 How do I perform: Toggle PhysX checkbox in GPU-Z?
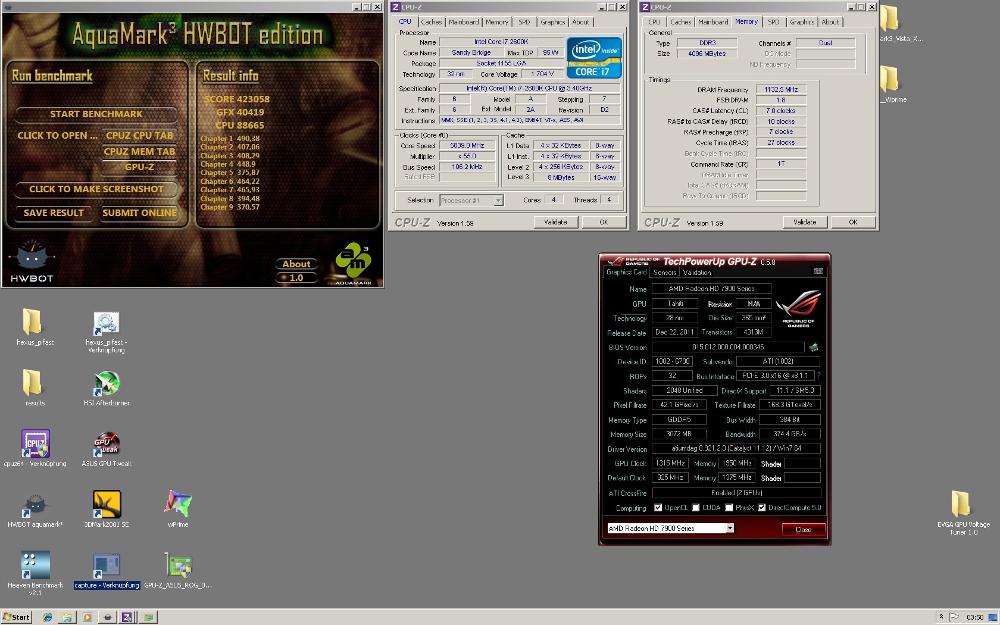(x=729, y=508)
